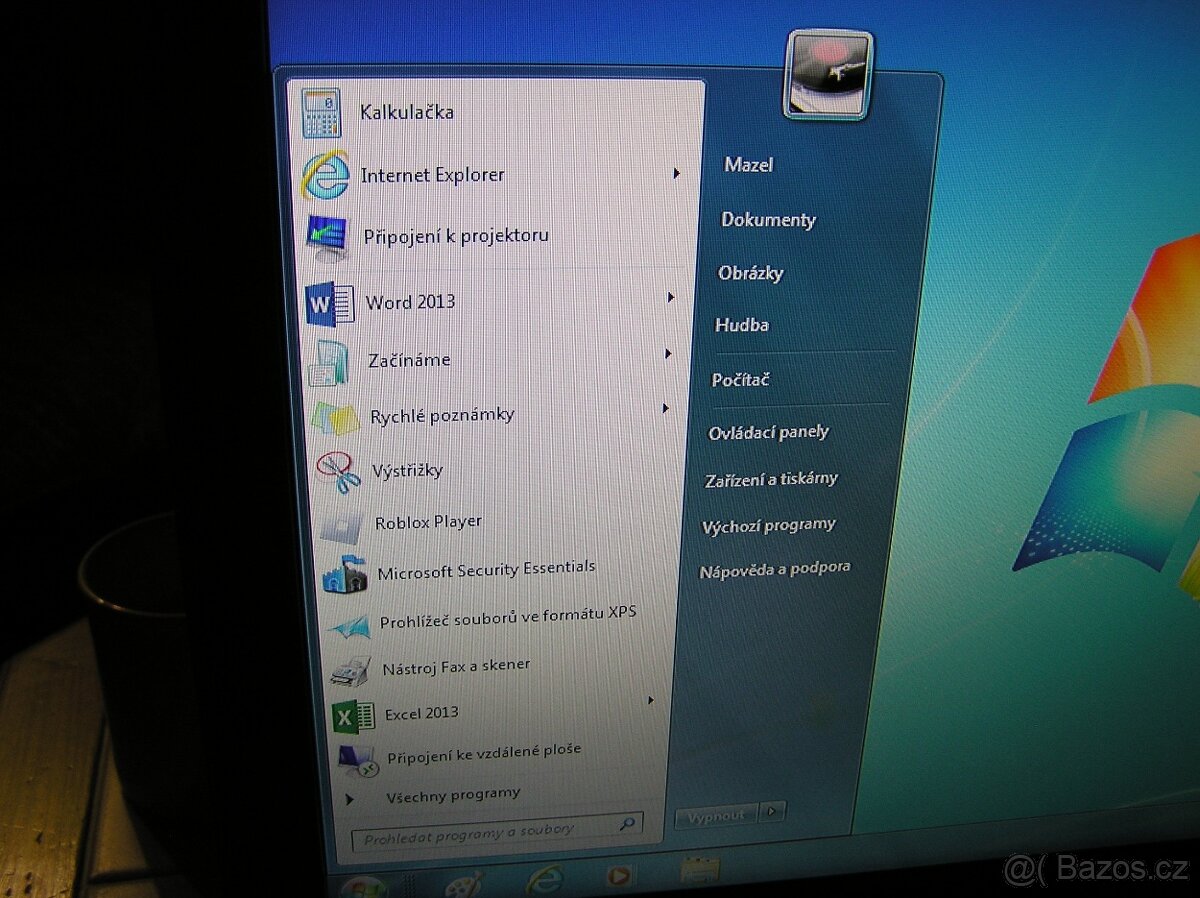Click the user account picture thumbnail
This screenshot has height=898, width=1200.
coord(828,75)
